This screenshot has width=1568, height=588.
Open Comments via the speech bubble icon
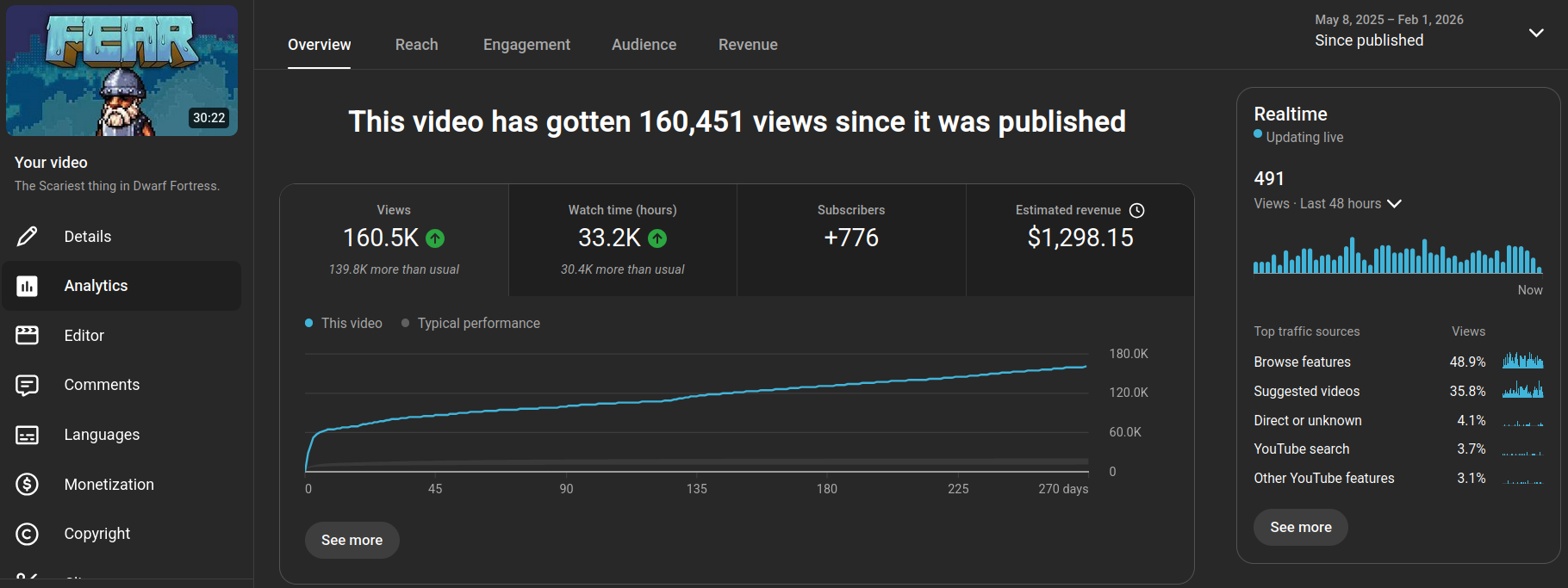click(x=28, y=385)
